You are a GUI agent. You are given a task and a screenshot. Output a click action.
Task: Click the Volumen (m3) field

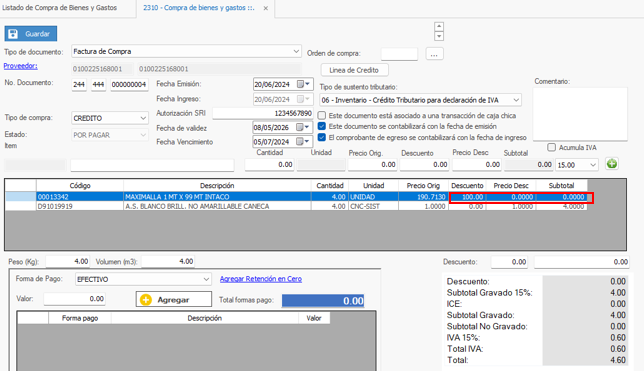168,261
